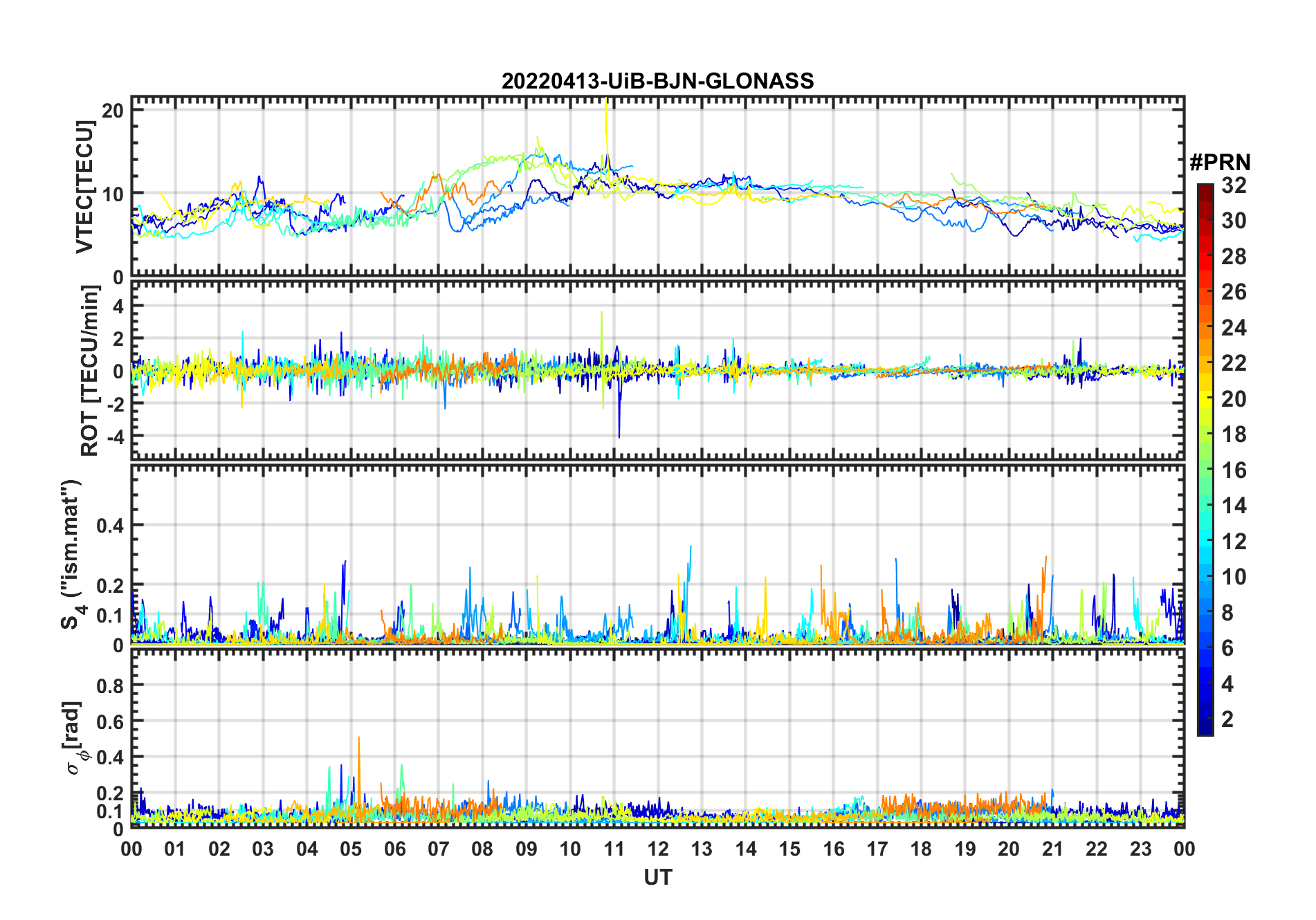Click the x-axis tick label 18
This screenshot has height=920, width=1316.
tap(921, 849)
